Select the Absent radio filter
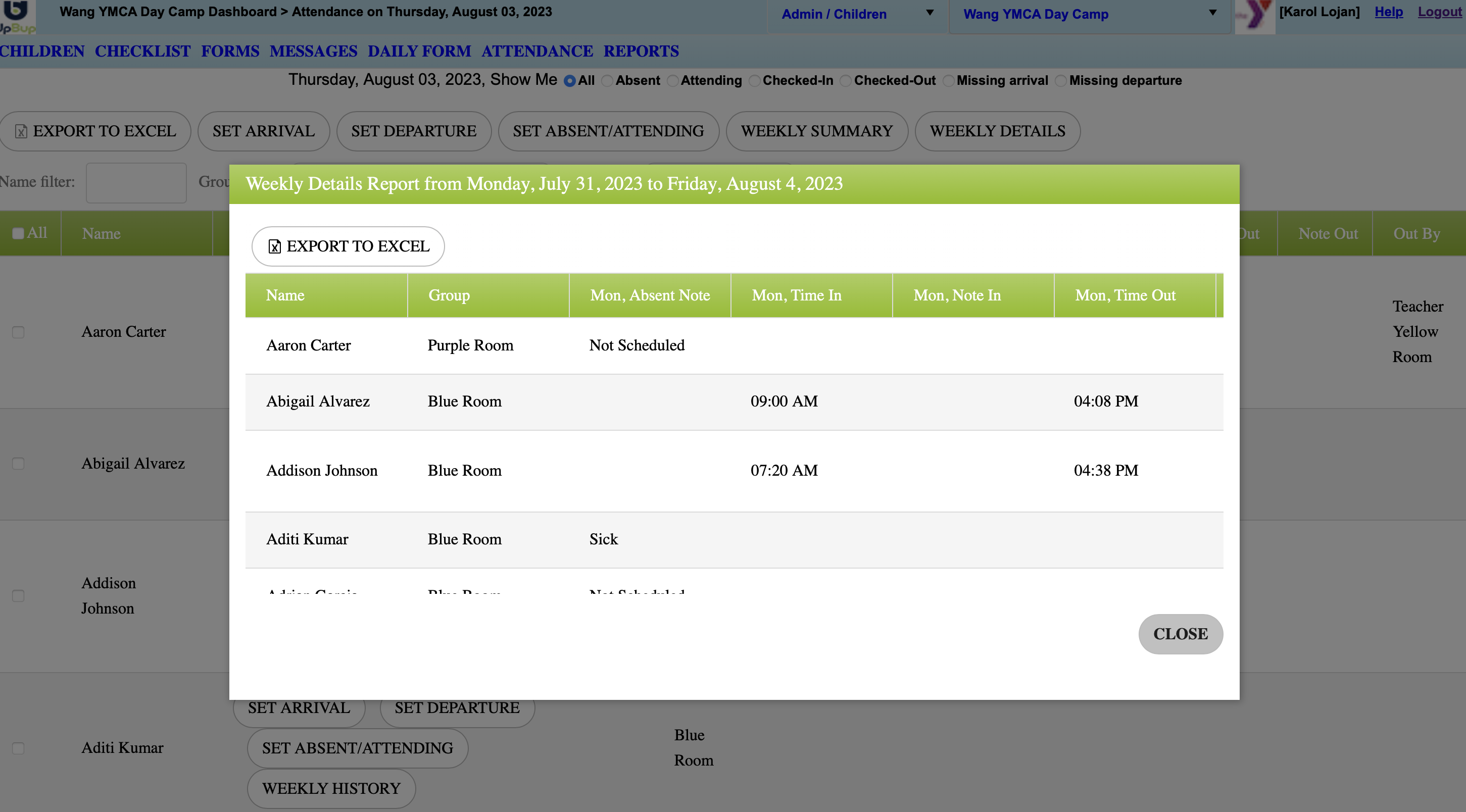1466x812 pixels. [x=607, y=81]
